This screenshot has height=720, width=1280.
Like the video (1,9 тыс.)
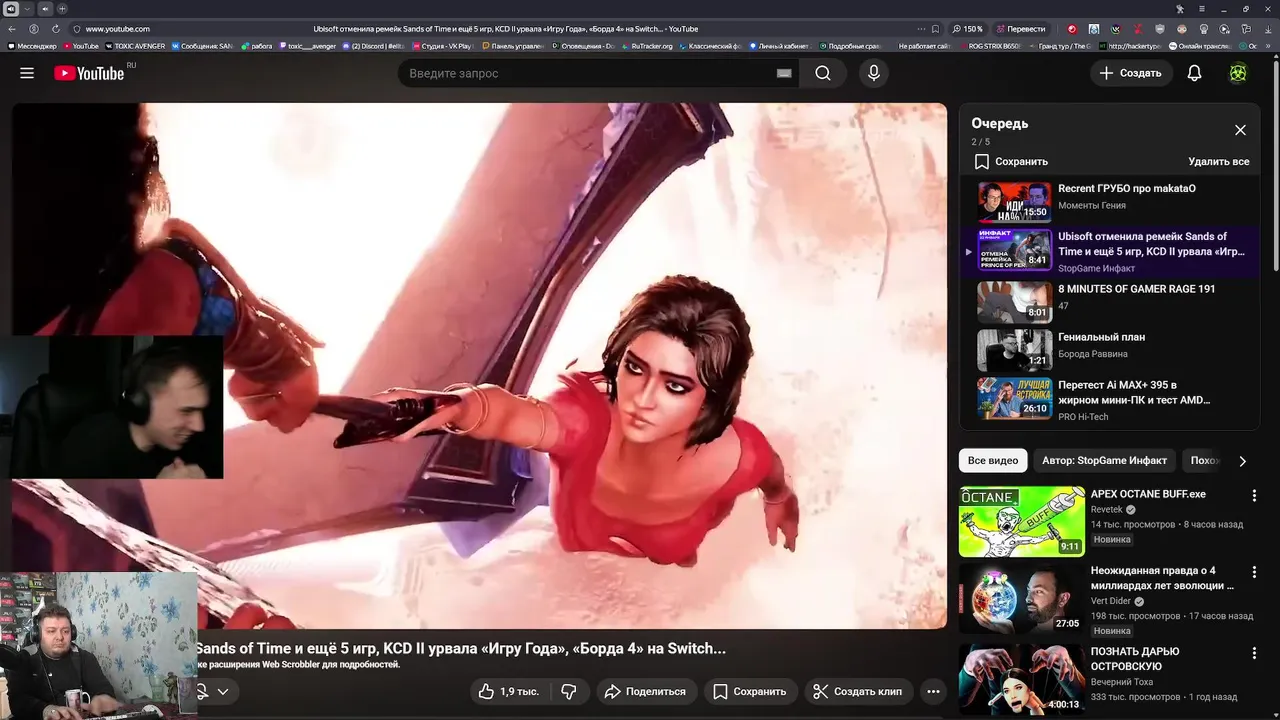[x=509, y=691]
